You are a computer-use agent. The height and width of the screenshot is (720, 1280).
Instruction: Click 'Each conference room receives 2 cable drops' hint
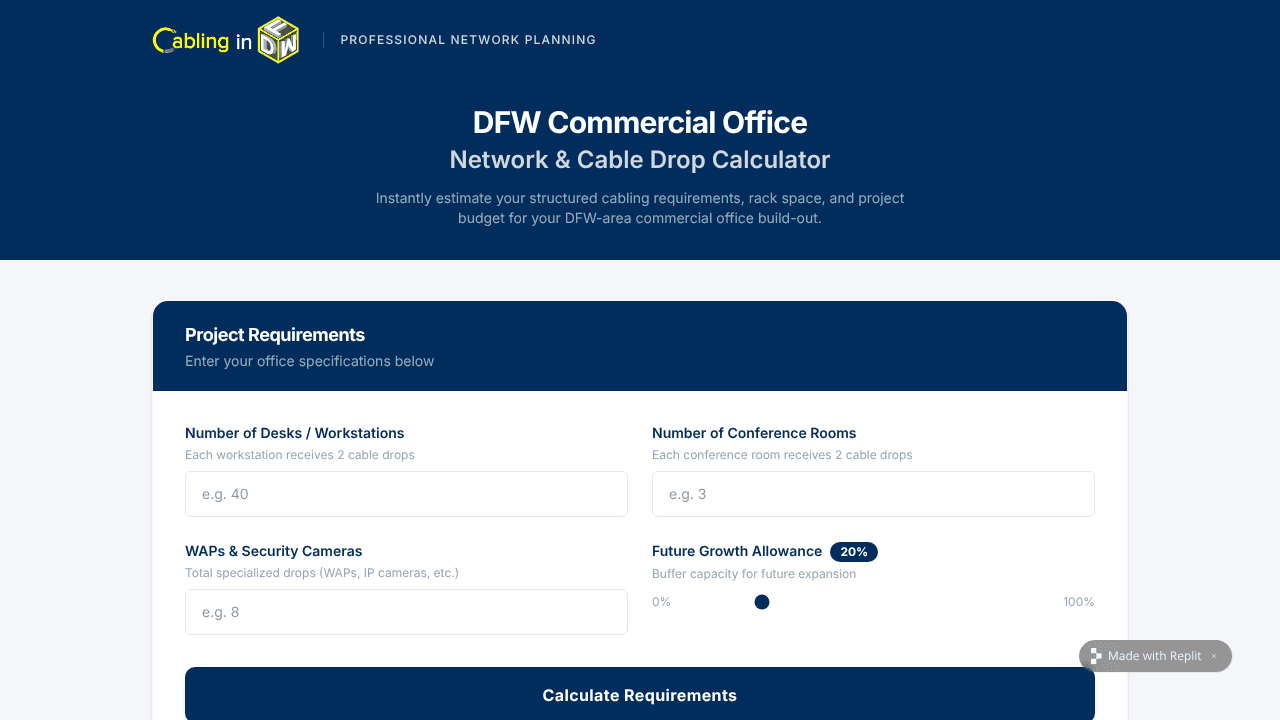click(782, 455)
